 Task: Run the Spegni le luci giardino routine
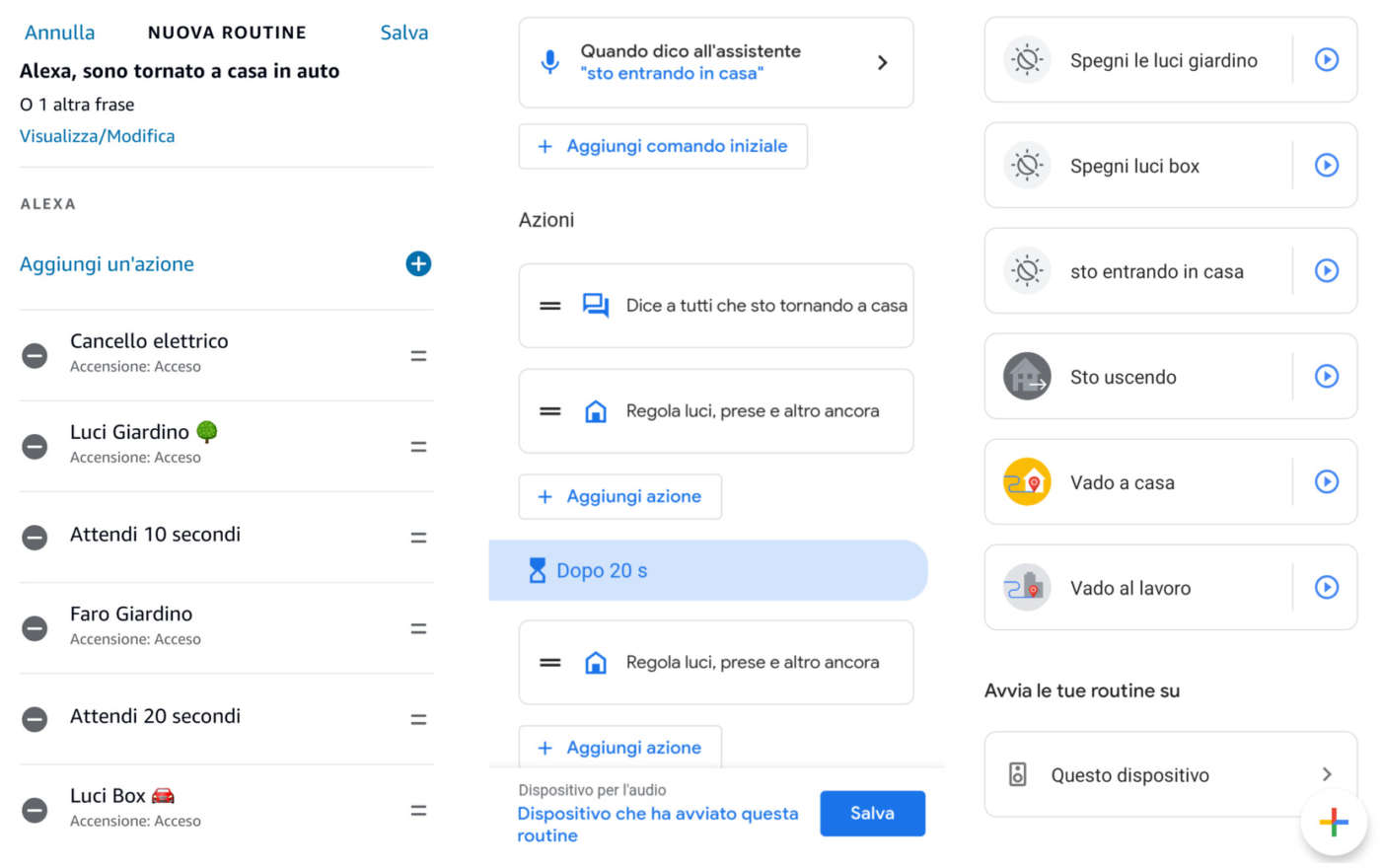(1327, 60)
